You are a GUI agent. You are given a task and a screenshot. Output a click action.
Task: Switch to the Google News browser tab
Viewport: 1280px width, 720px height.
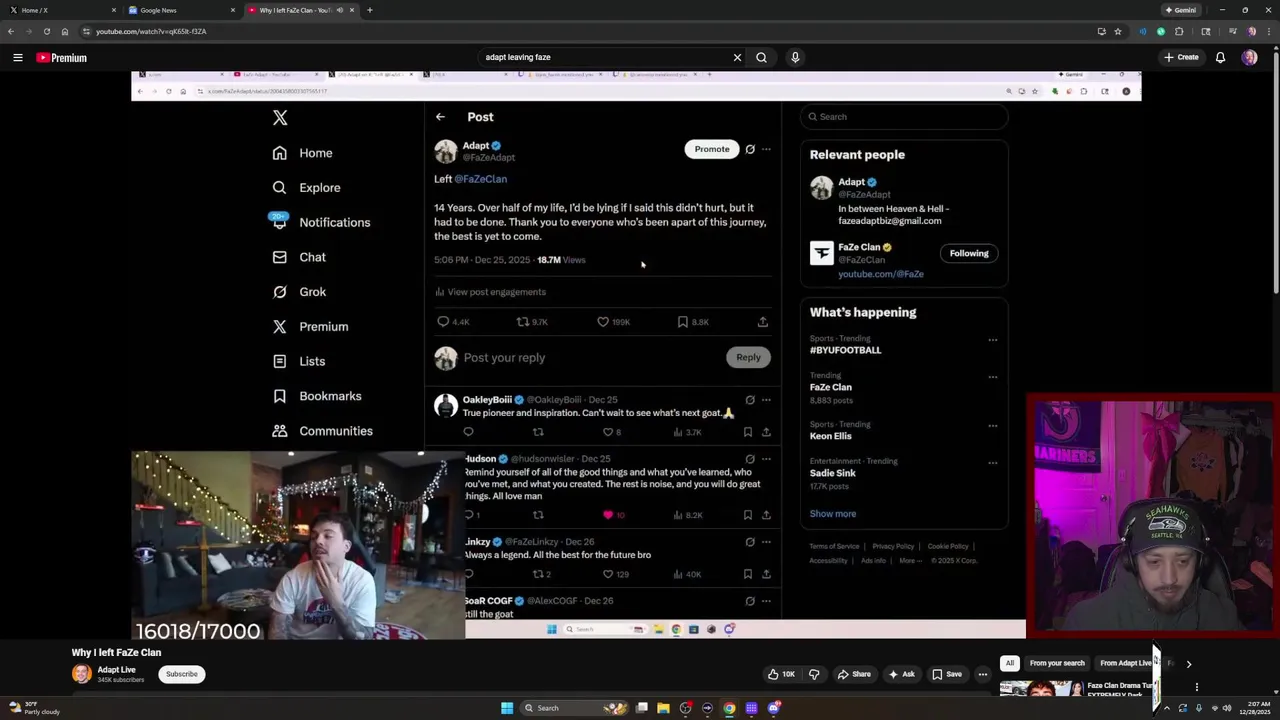[180, 10]
